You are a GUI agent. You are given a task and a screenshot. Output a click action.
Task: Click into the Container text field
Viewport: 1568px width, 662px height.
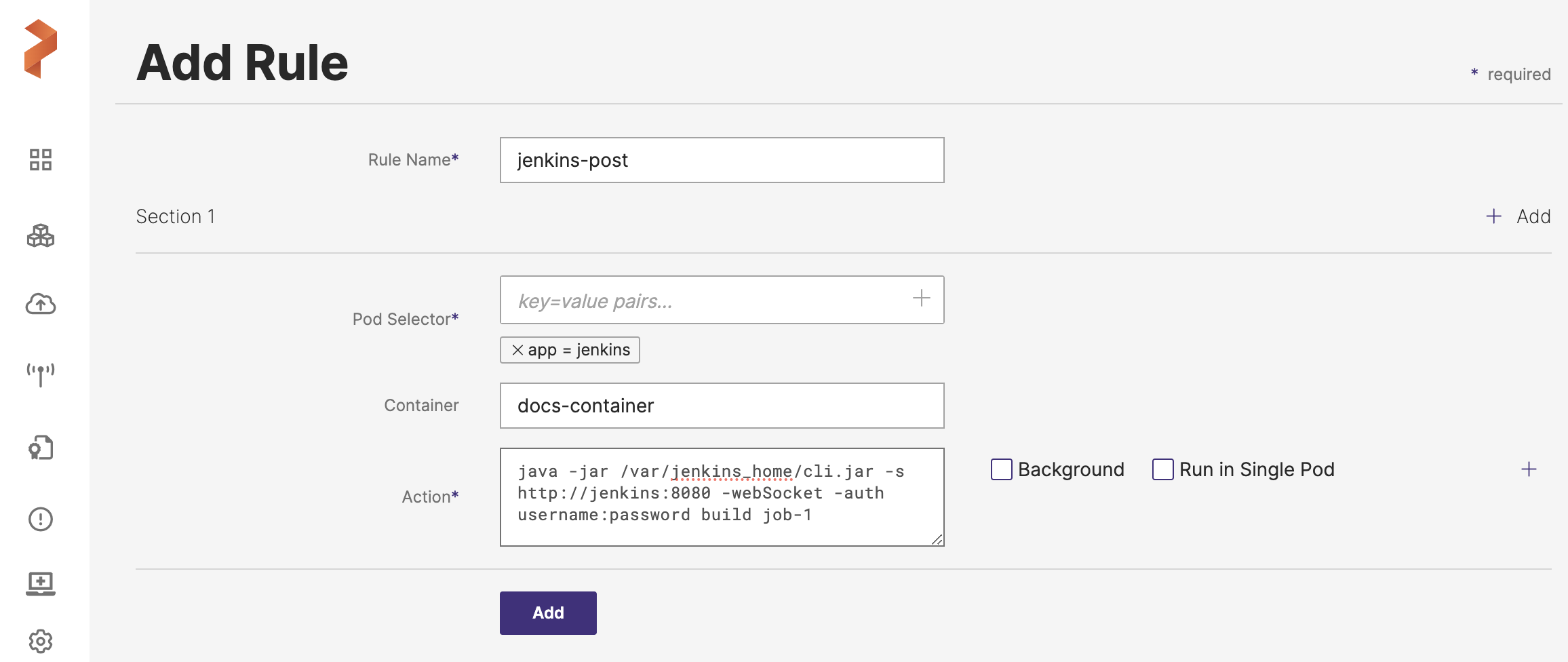[722, 406]
